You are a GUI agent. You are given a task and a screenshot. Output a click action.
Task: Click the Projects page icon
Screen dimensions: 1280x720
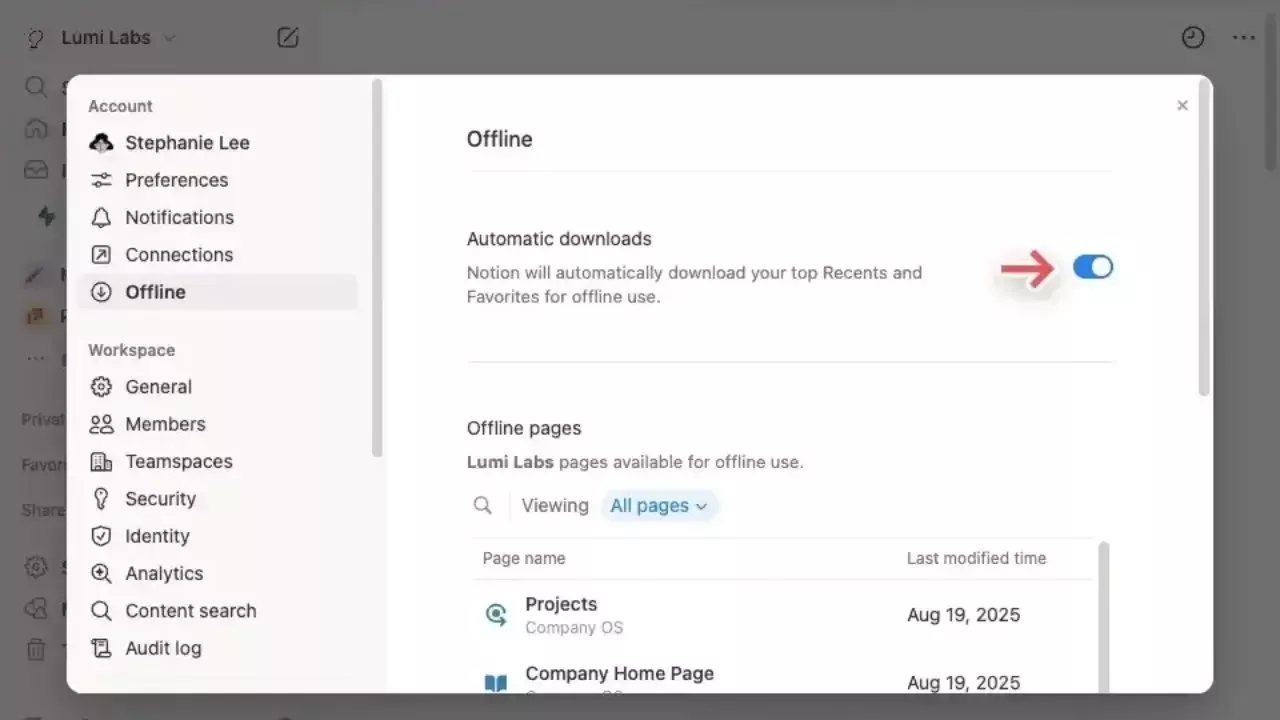(x=496, y=615)
